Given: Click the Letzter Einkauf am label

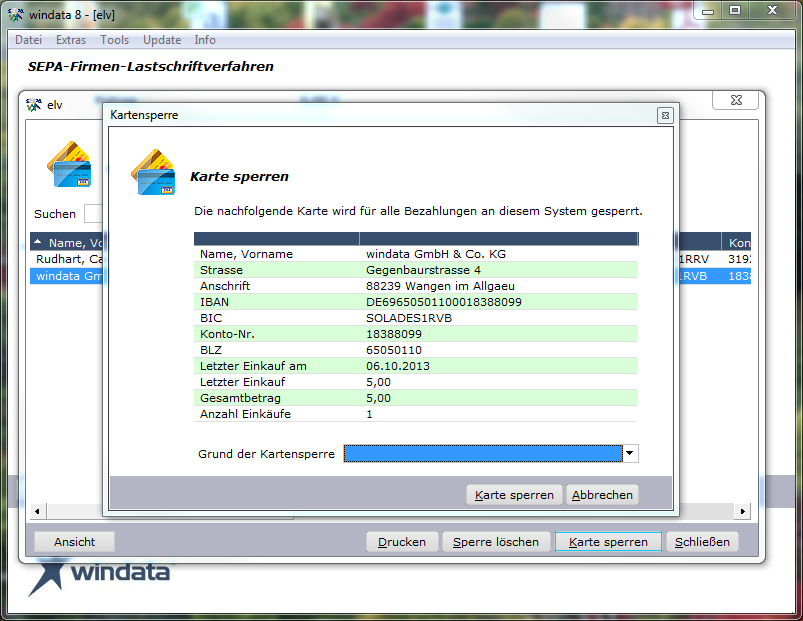Looking at the screenshot, I should pyautogui.click(x=253, y=366).
